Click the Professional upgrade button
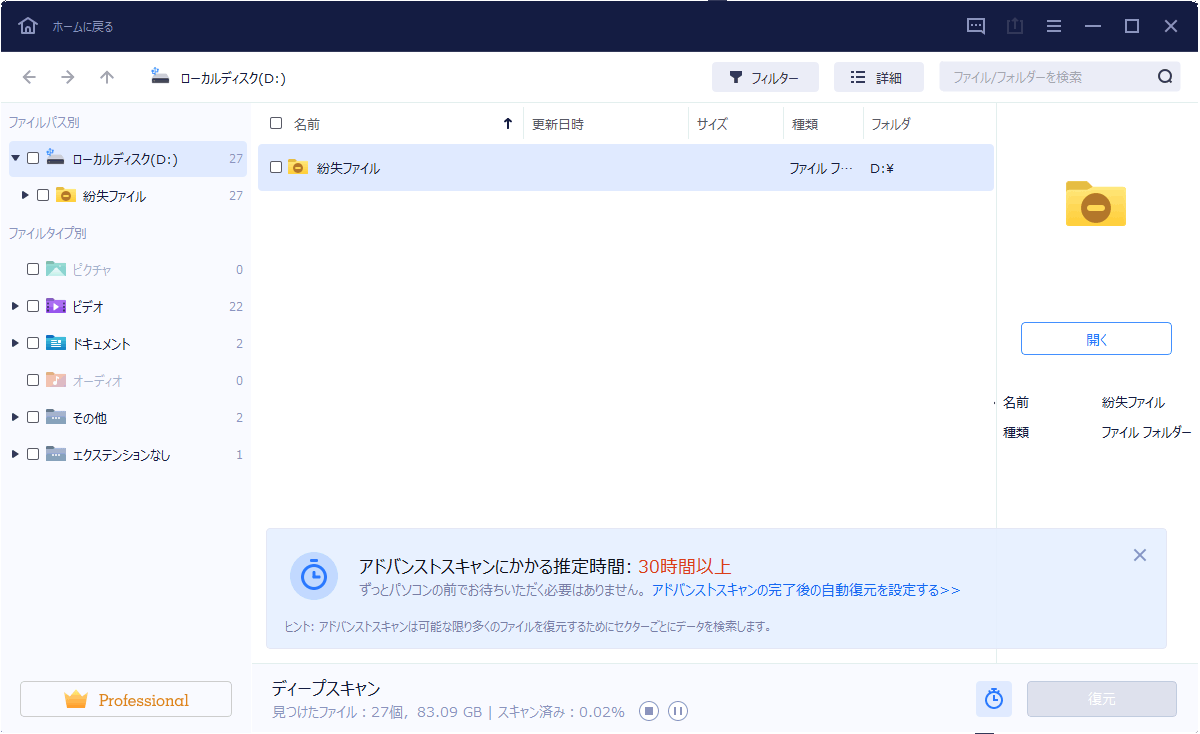 click(126, 699)
